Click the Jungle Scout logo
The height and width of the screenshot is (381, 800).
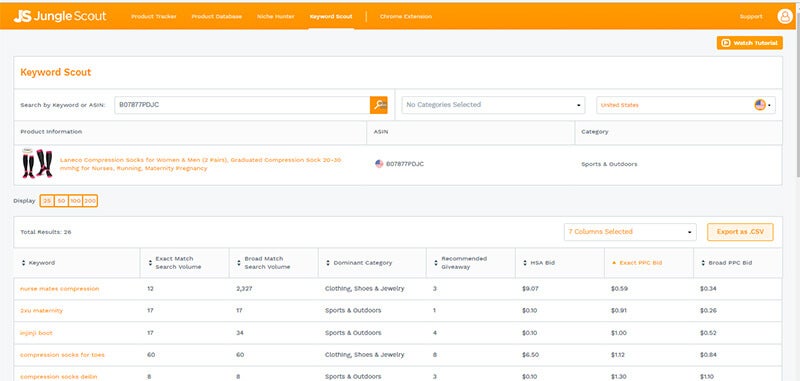point(60,16)
